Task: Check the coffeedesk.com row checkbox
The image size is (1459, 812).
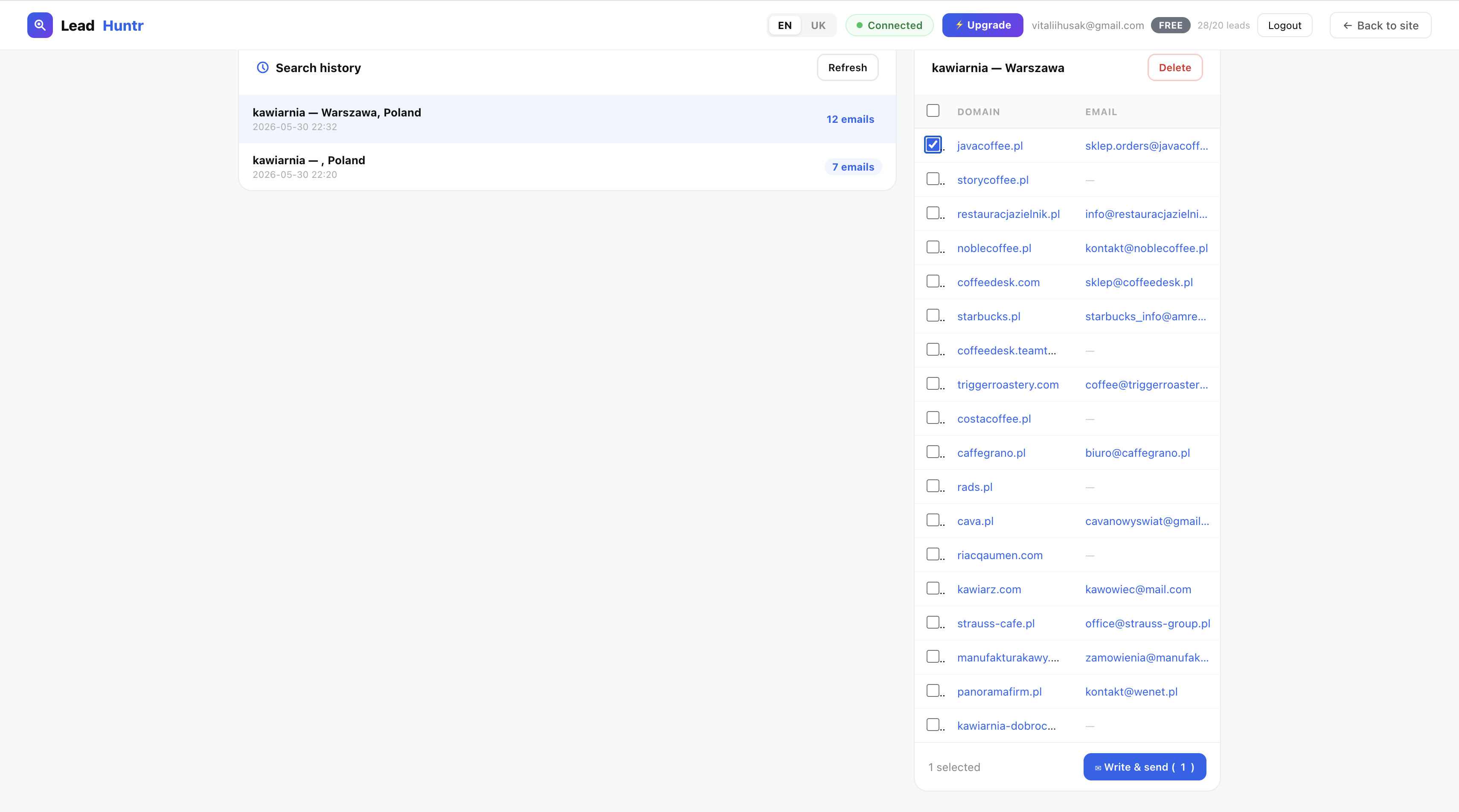Action: pyautogui.click(x=933, y=281)
